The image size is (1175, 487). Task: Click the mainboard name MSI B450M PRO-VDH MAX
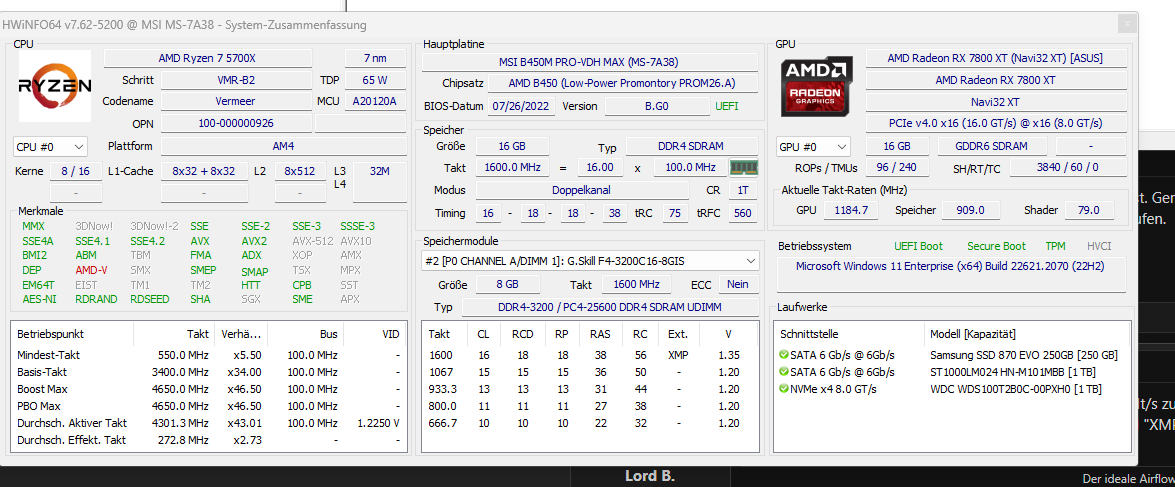(588, 61)
